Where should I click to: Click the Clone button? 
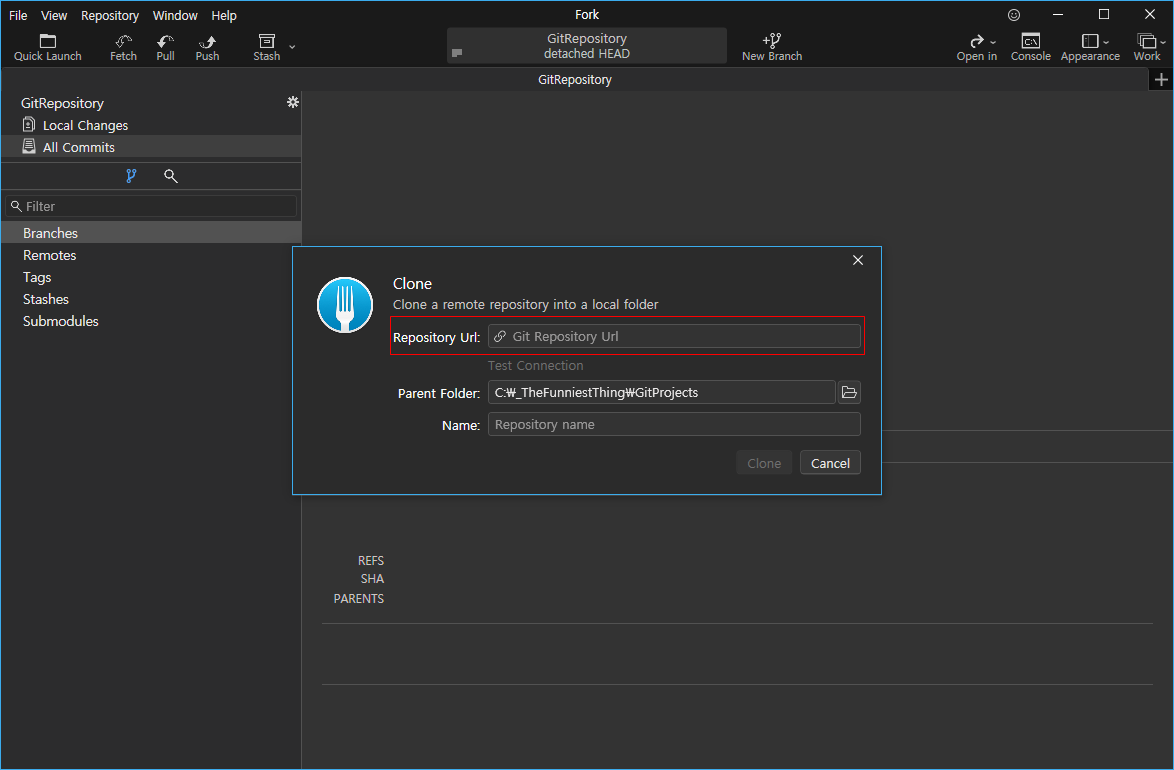764,463
